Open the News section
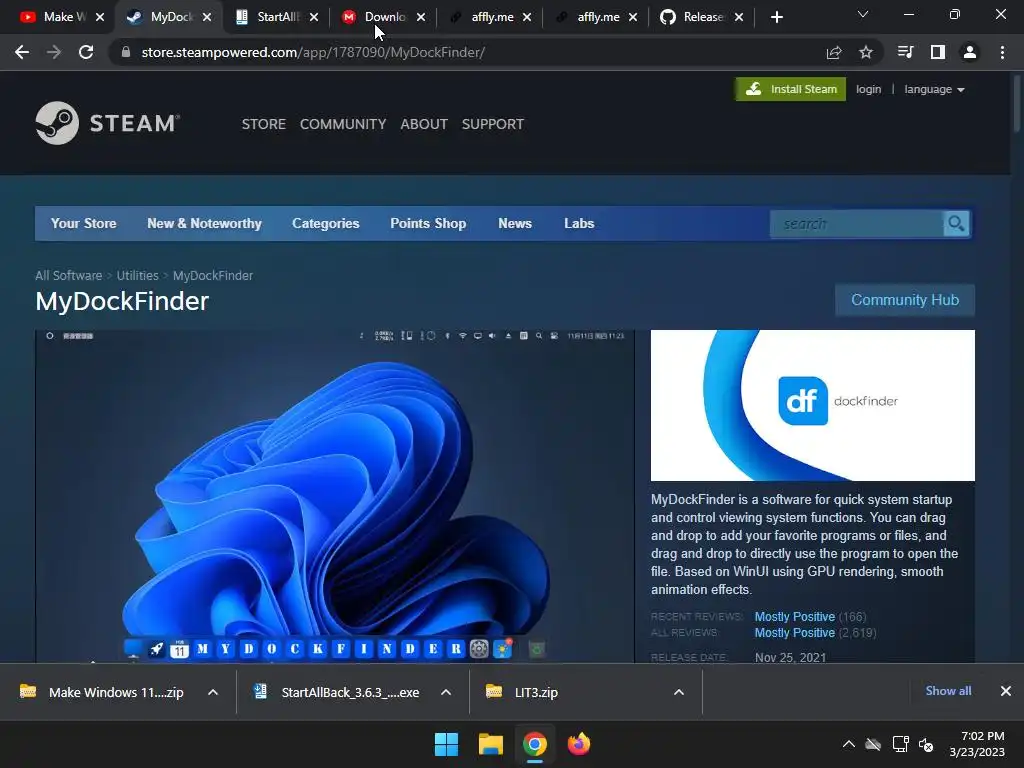Image resolution: width=1024 pixels, height=768 pixels. [515, 223]
